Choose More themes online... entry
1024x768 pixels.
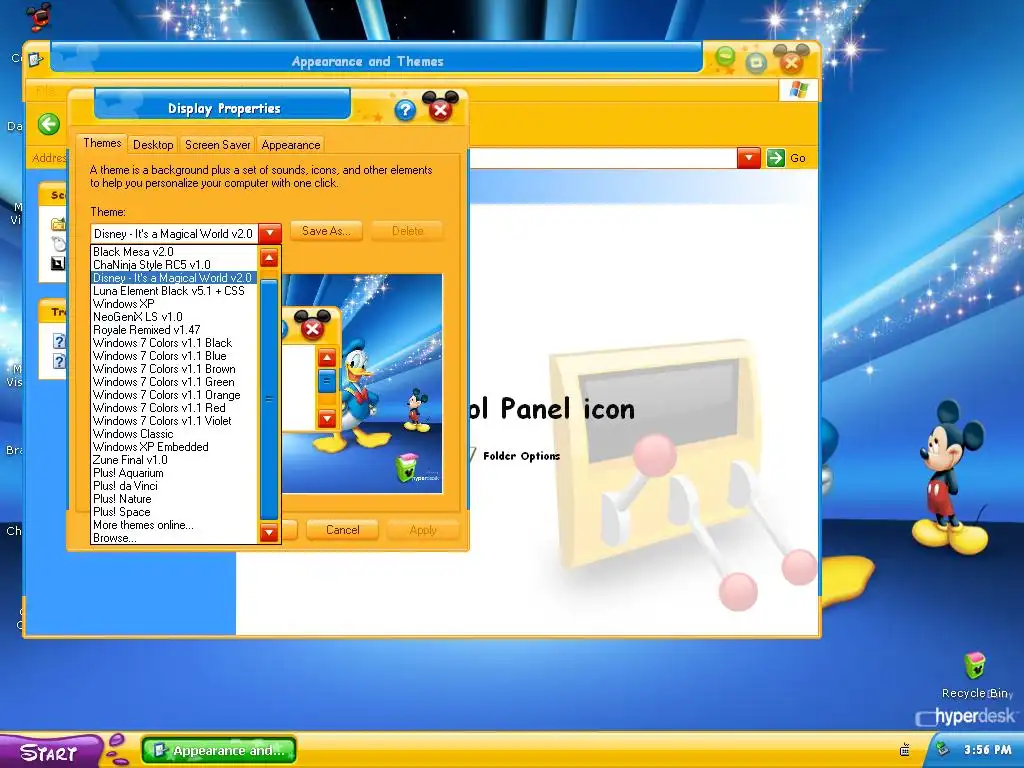point(174,525)
